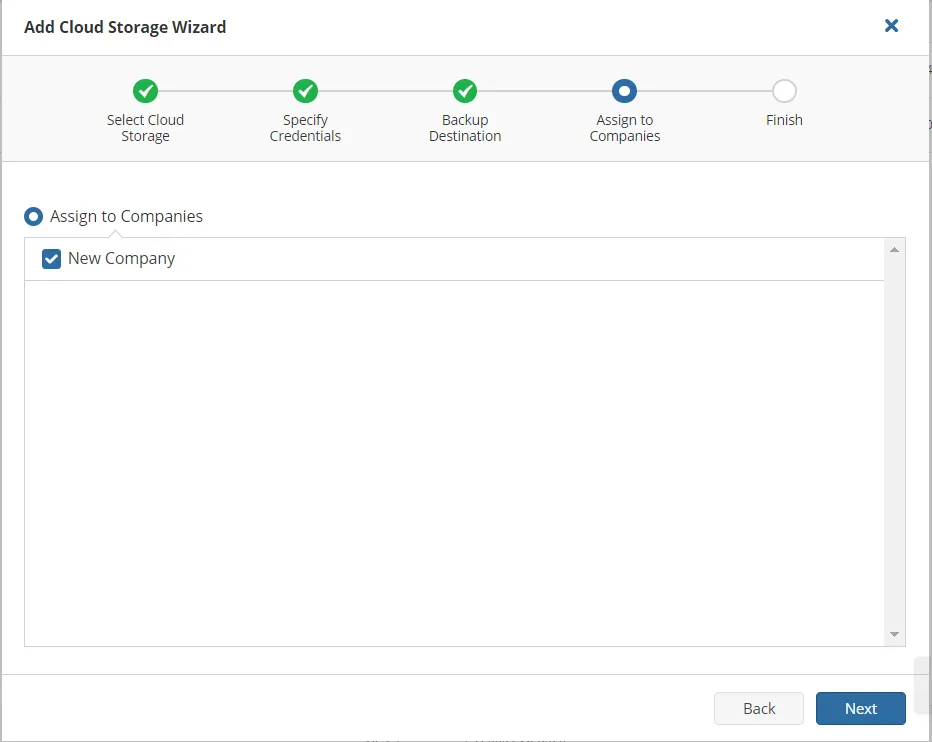Click the Specify Credentials step label
The image size is (932, 742).
pyautogui.click(x=306, y=128)
